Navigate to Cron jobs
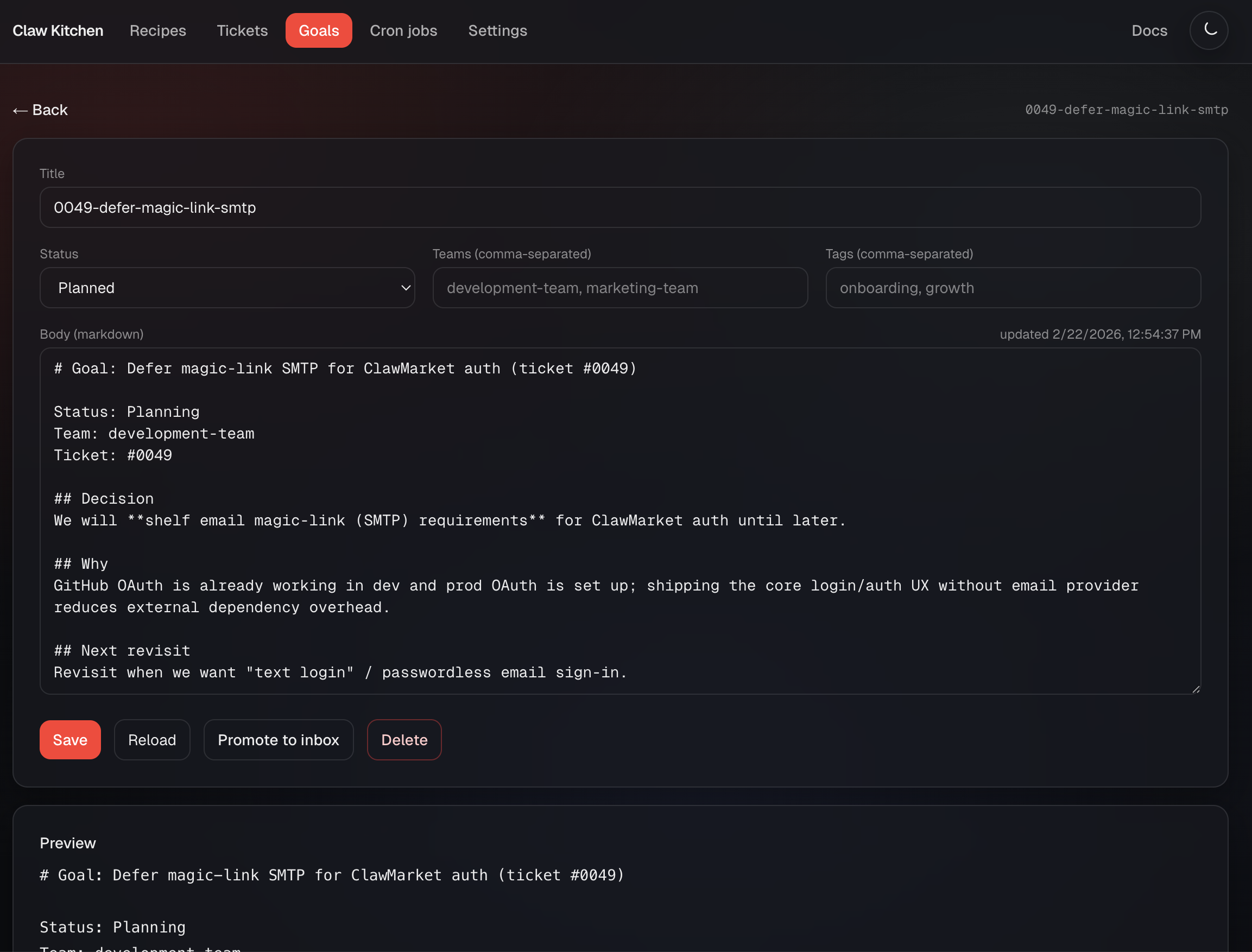The height and width of the screenshot is (952, 1252). click(403, 30)
